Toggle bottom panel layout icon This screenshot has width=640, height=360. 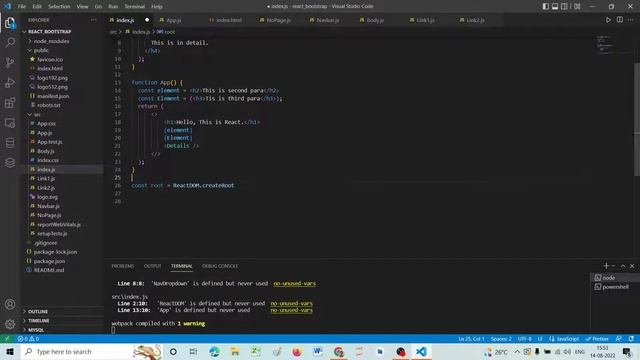click(555, 6)
